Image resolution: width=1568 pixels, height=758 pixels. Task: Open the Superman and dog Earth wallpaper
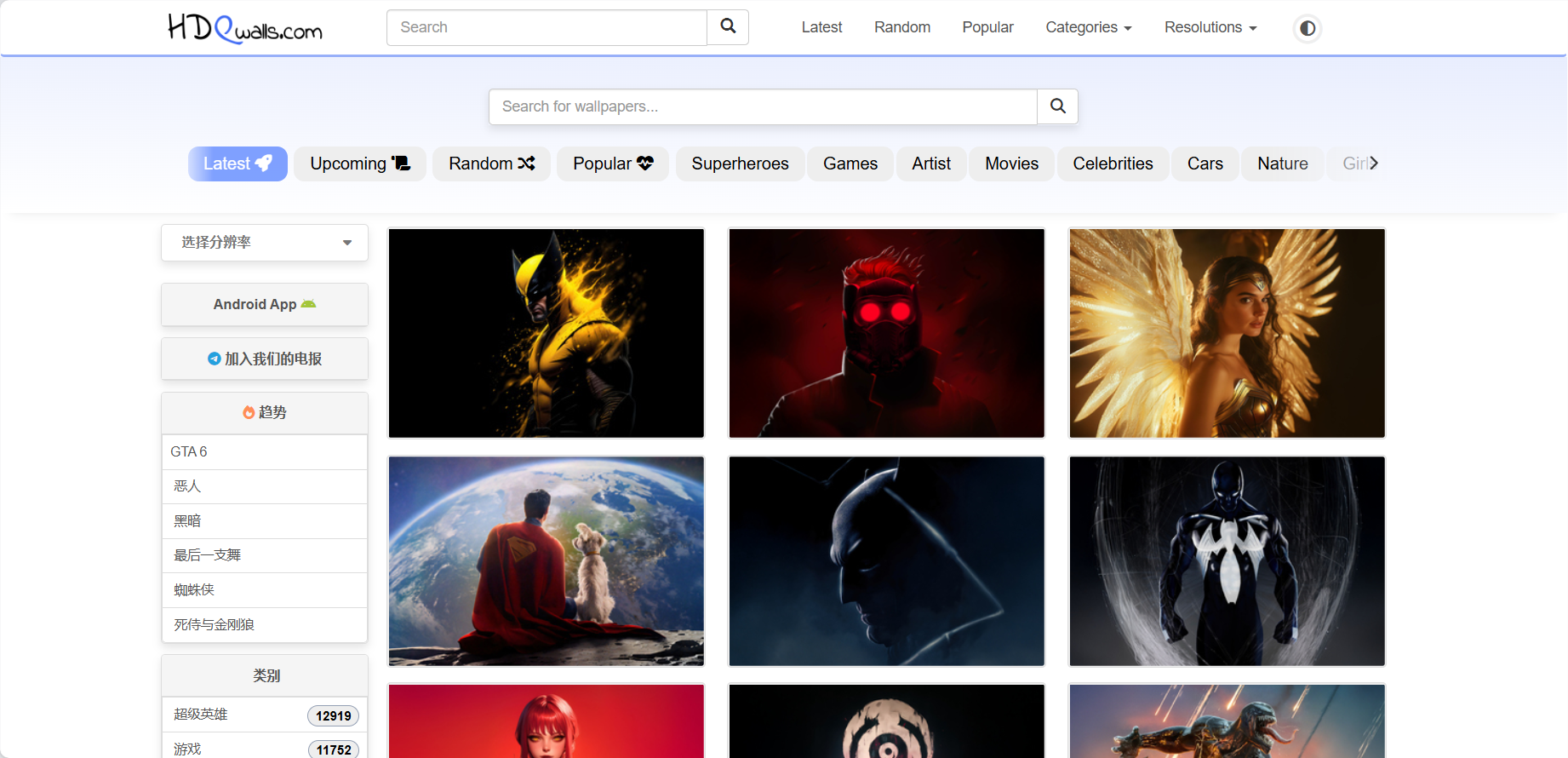[x=547, y=561]
